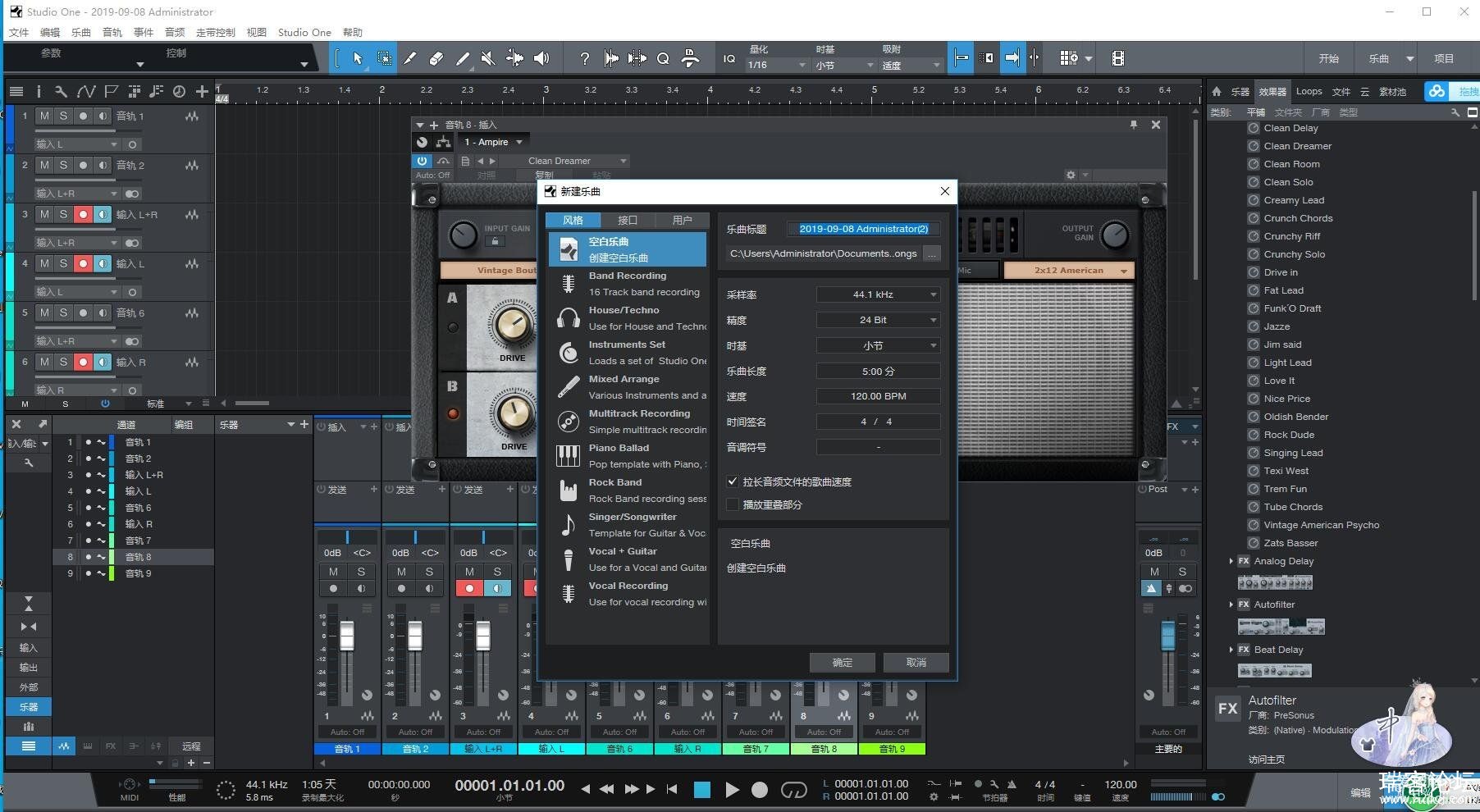Solo track 音轨 2 in arrangement
Screen dimensions: 1480x812
(x=63, y=165)
